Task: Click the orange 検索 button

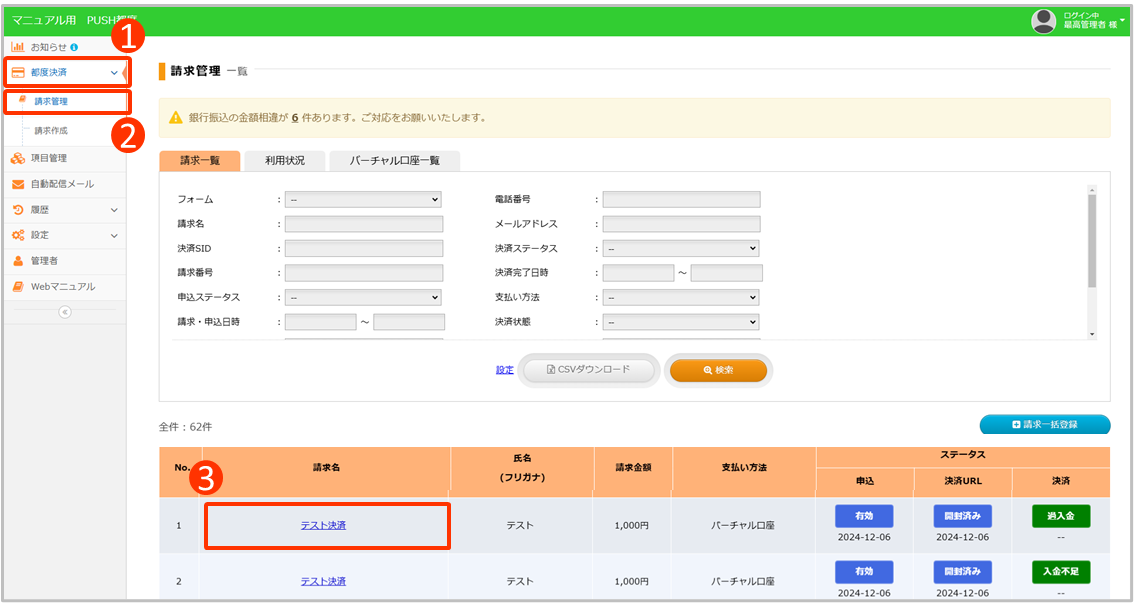Action: (x=718, y=370)
